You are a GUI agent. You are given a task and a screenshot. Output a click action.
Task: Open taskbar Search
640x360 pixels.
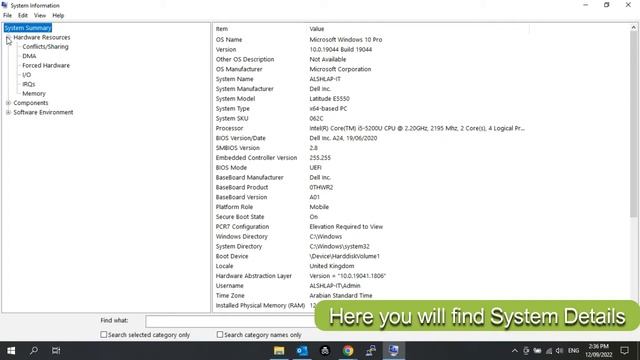pyautogui.click(x=34, y=351)
